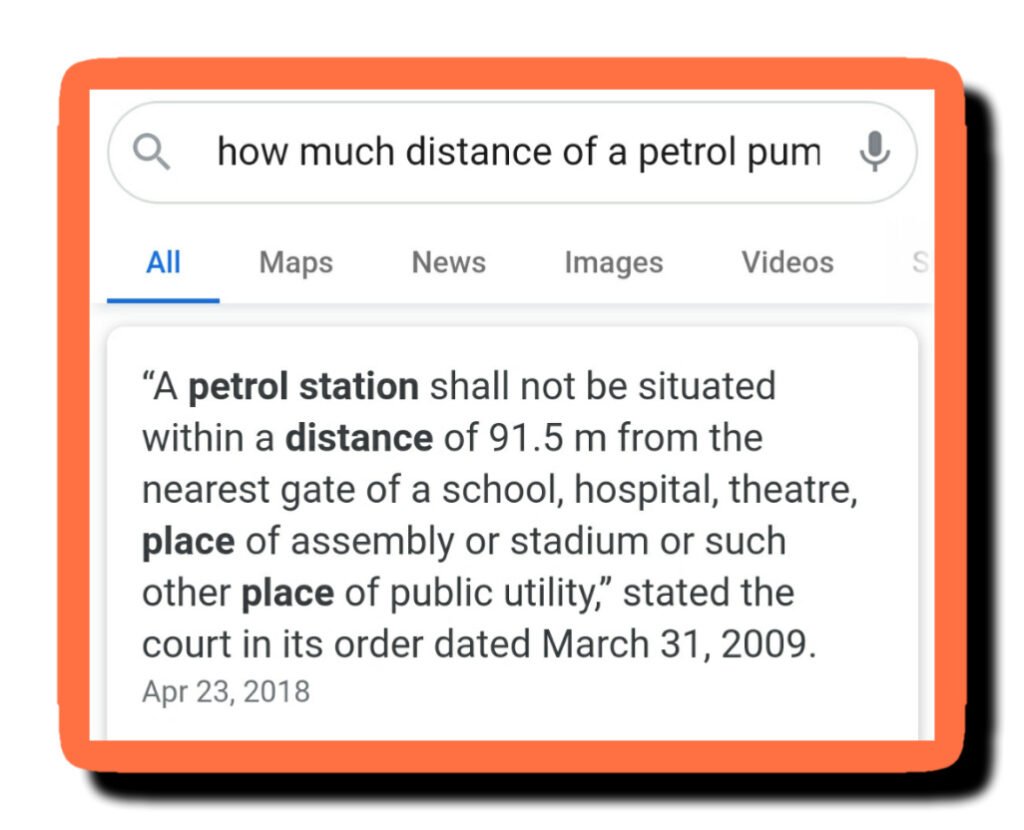Viewport: 1024px width, 830px height.
Task: Click the bold word "distance" in snippet
Action: click(x=359, y=438)
